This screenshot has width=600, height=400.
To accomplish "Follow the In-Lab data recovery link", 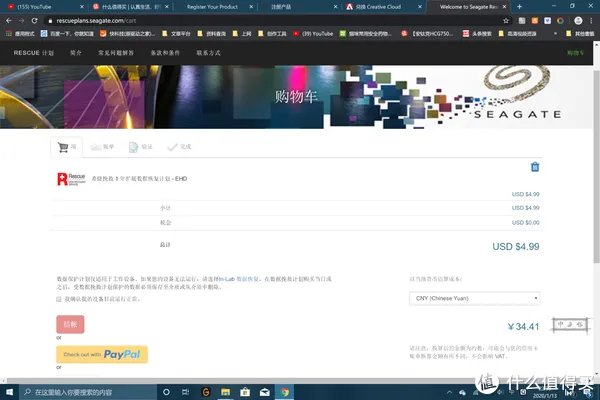I will click(x=239, y=279).
